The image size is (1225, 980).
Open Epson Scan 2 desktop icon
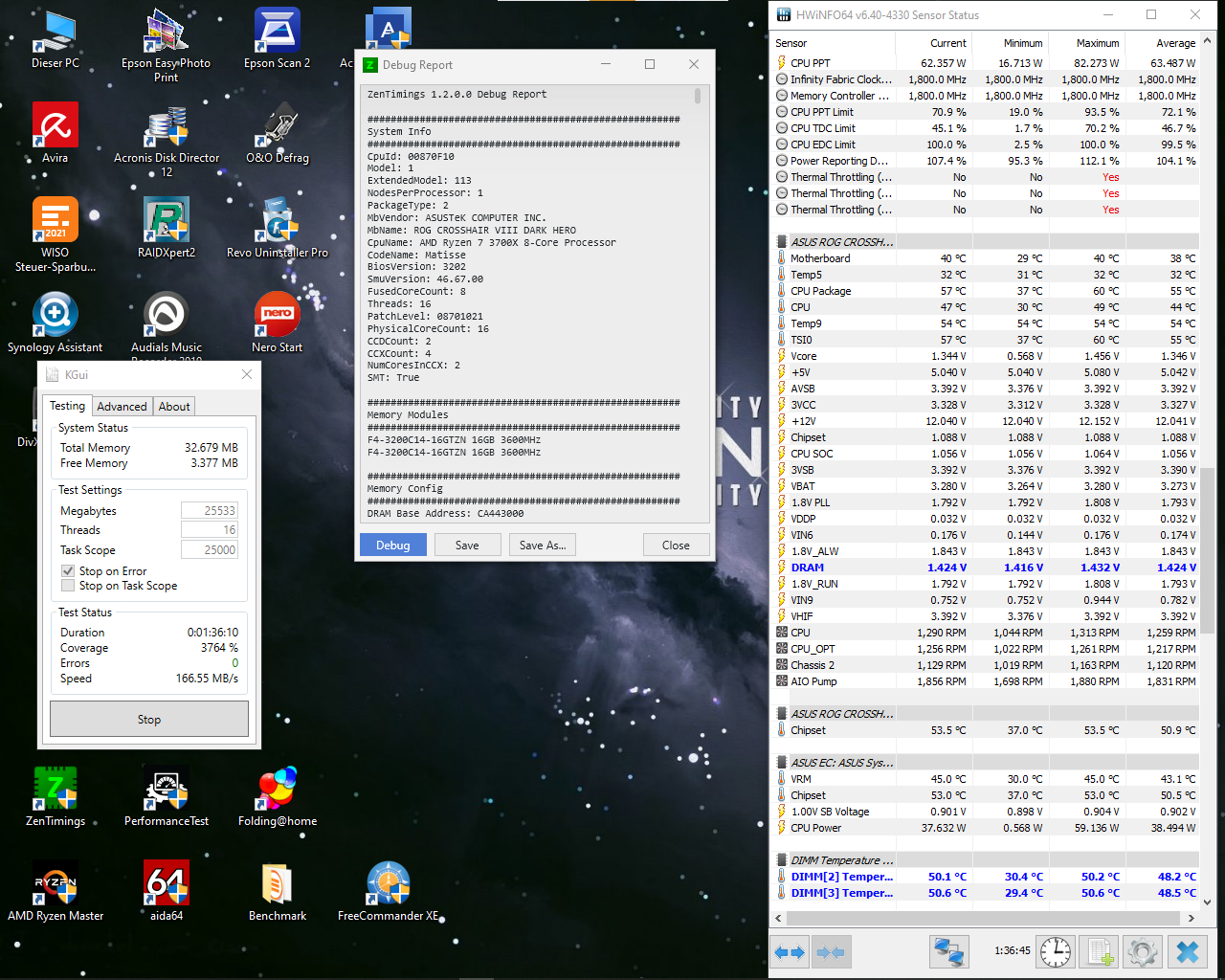(278, 40)
